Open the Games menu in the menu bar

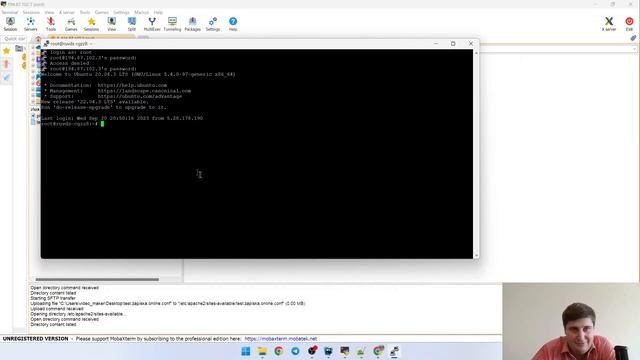click(x=102, y=12)
